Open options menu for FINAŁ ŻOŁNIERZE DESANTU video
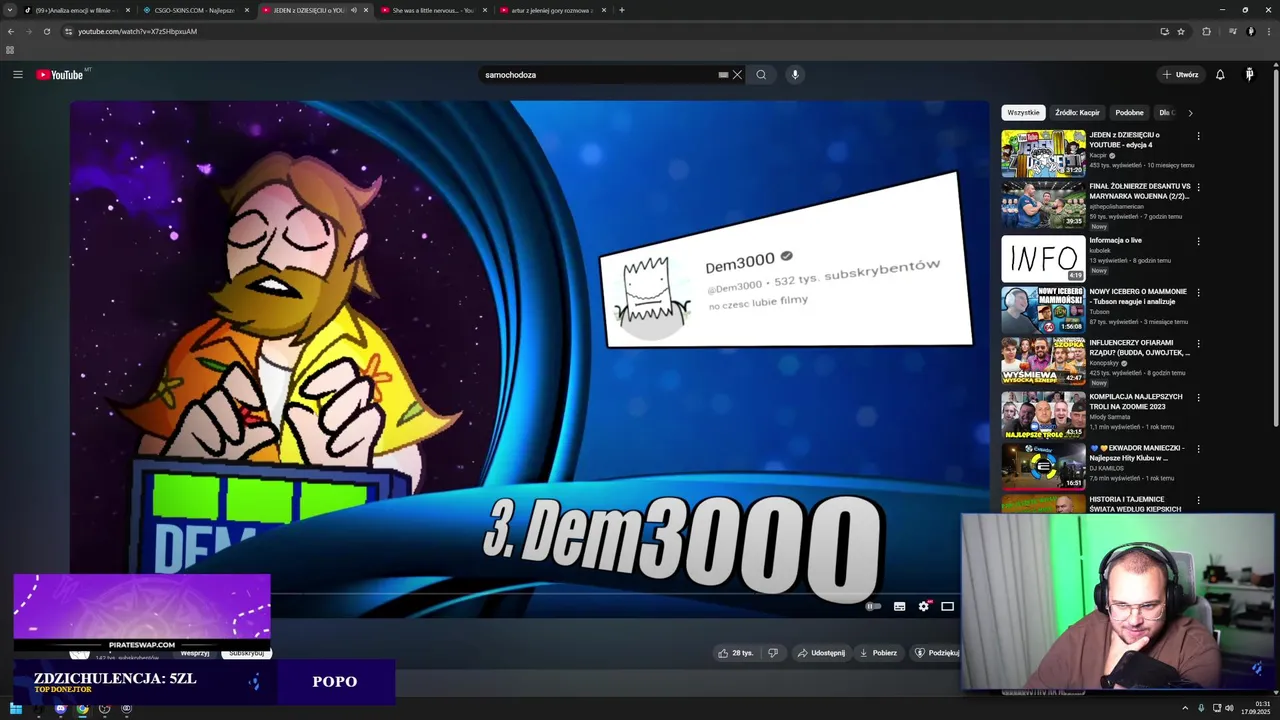The width and height of the screenshot is (1280, 720). [1198, 187]
